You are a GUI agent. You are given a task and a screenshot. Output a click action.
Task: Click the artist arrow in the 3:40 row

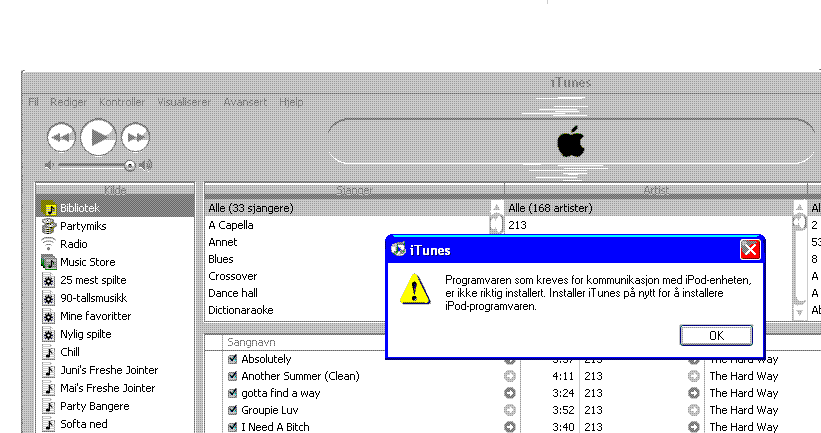pyautogui.click(x=694, y=427)
